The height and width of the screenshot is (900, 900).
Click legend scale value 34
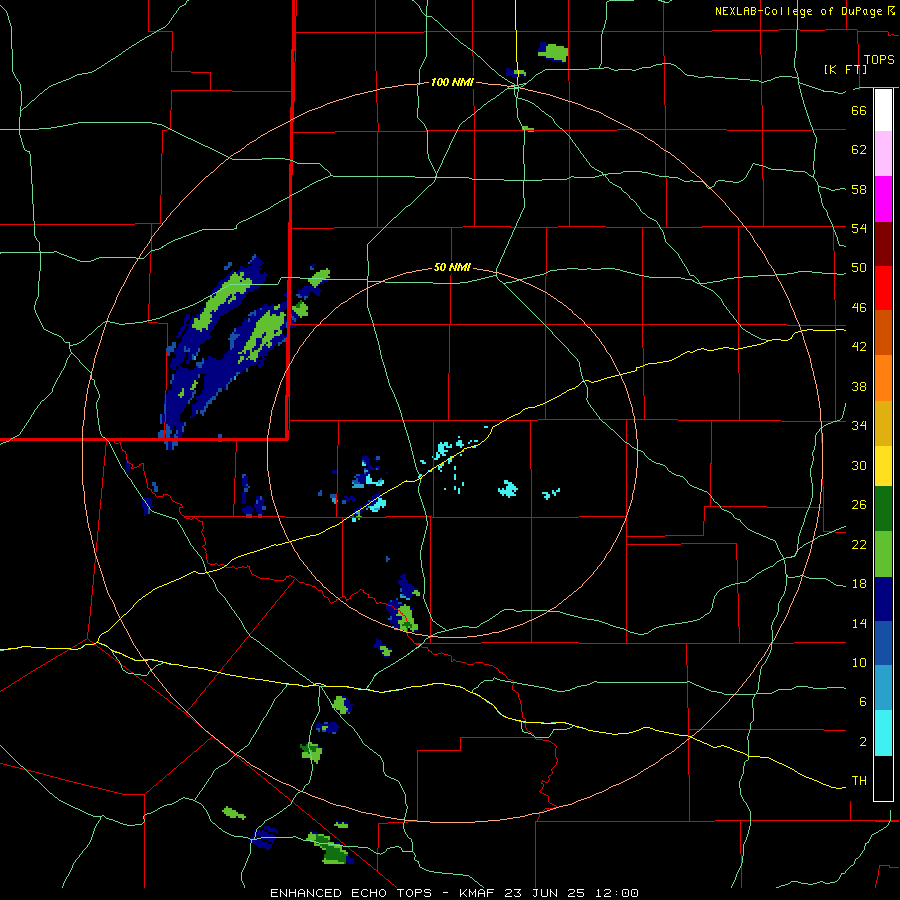(x=859, y=426)
